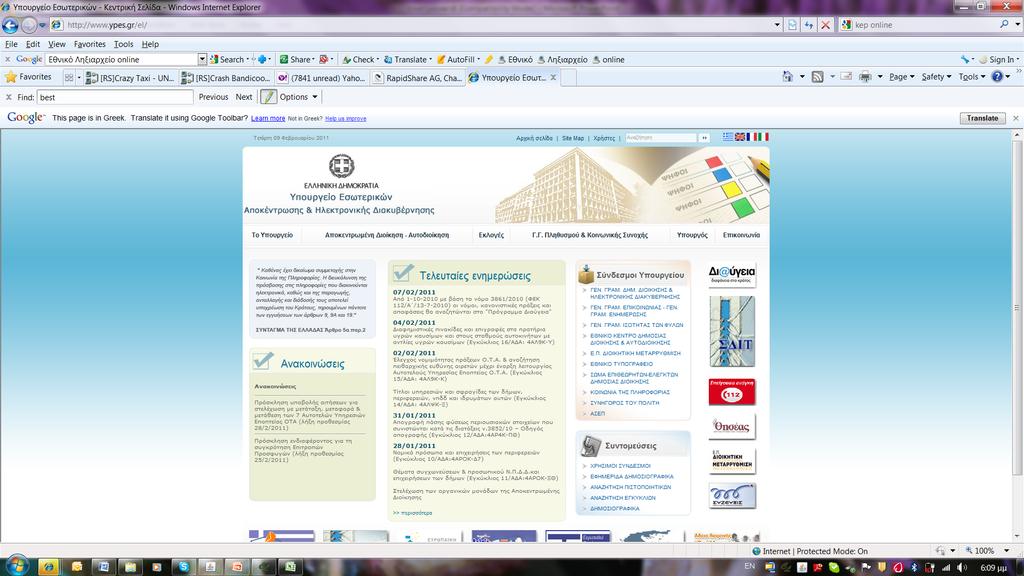Image resolution: width=1024 pixels, height=576 pixels.
Task: Open the View menu
Action: (57, 44)
